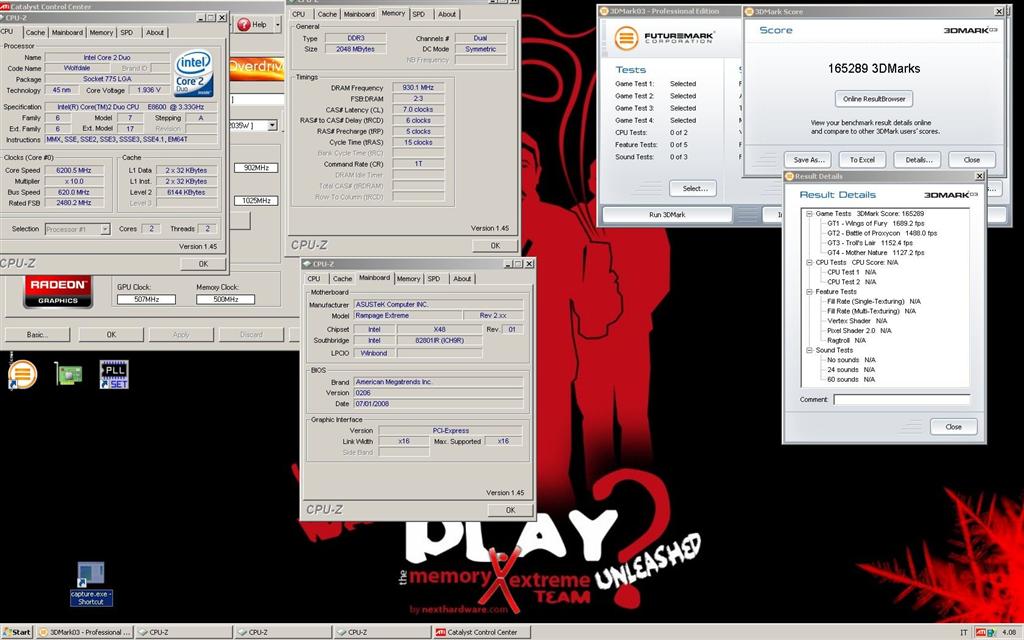Click the Result Details window title icon
The width and height of the screenshot is (1024, 640).
tap(790, 176)
